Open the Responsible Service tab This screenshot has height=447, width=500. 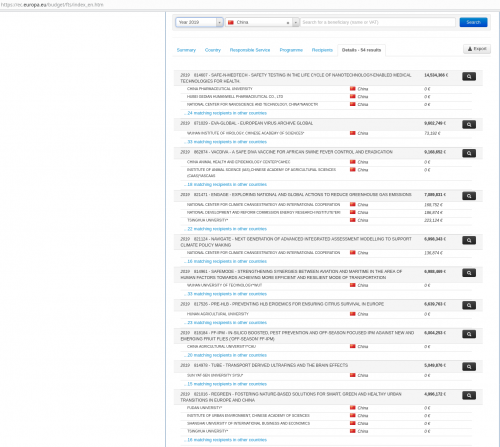(x=250, y=50)
